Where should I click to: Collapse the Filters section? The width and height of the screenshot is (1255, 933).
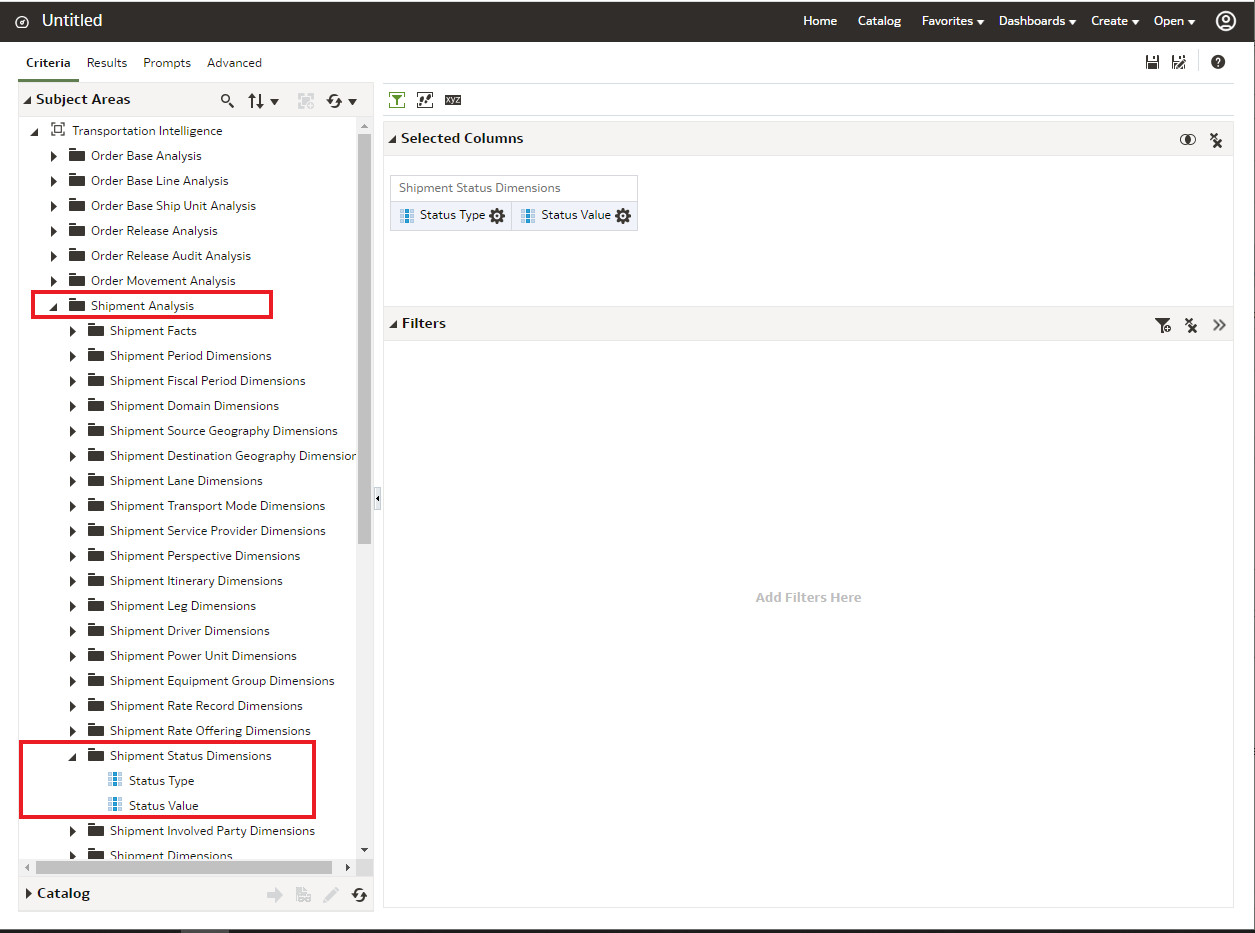(393, 324)
